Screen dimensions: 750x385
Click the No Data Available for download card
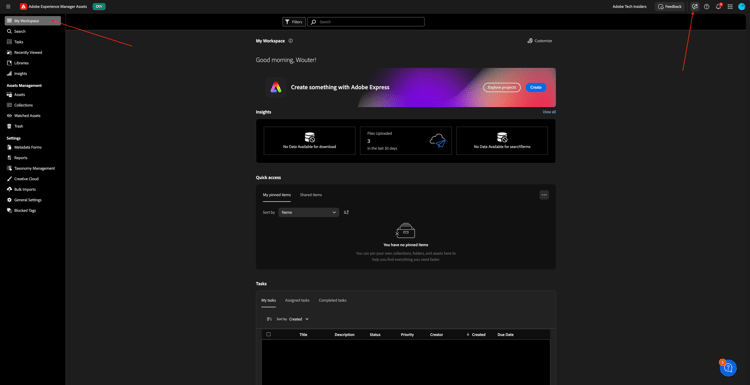[x=309, y=141]
